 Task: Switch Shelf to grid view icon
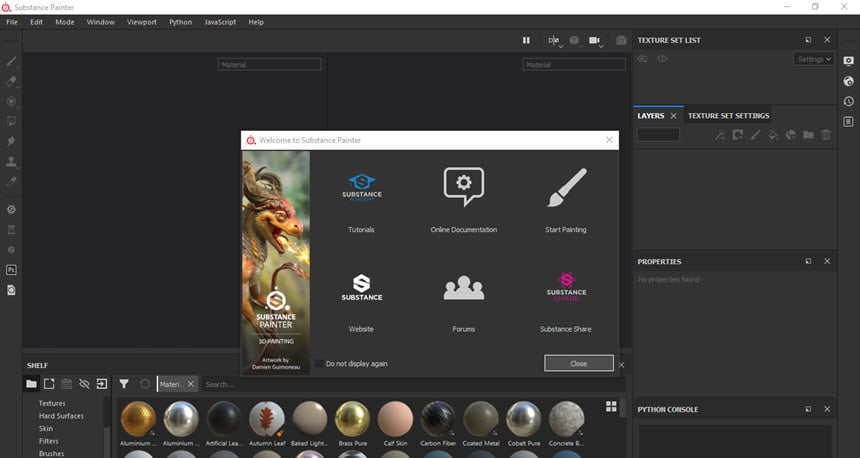pyautogui.click(x=611, y=406)
